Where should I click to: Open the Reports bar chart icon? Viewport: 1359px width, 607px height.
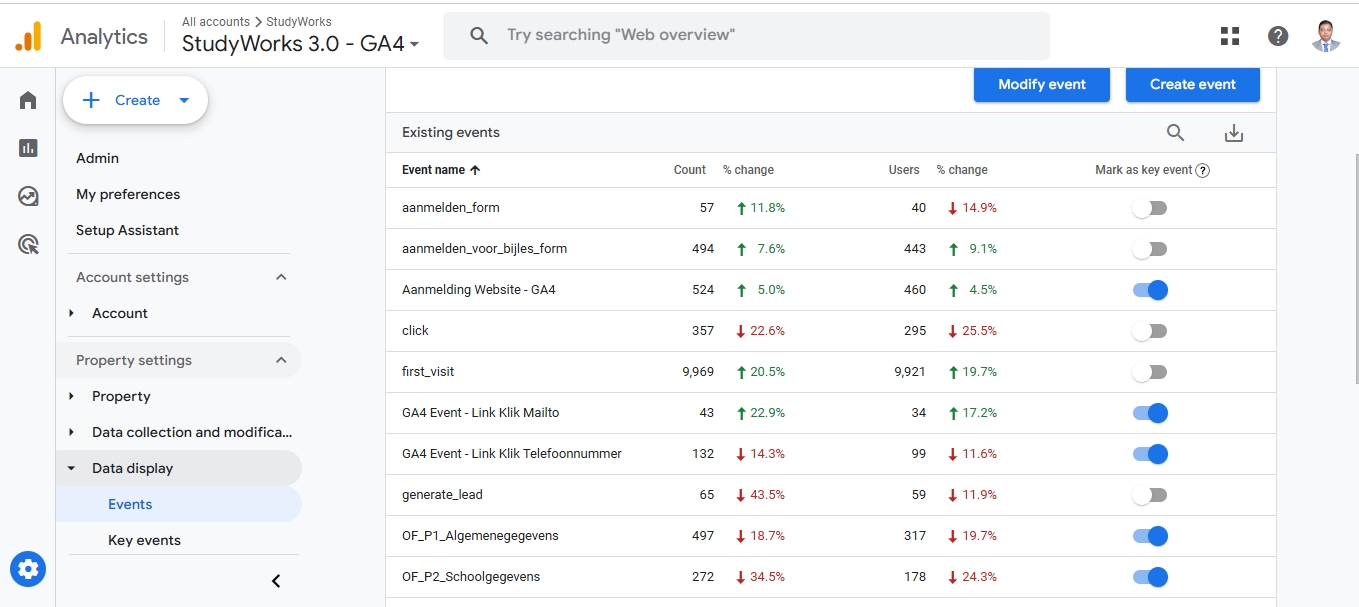[28, 148]
